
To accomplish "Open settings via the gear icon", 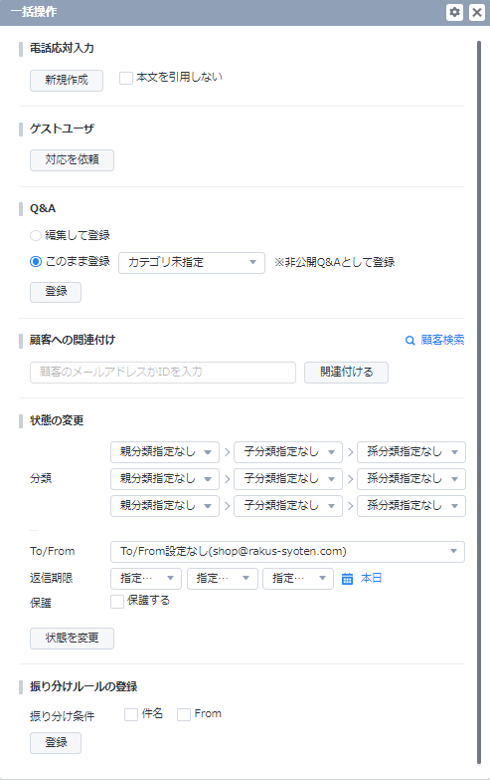I will (x=454, y=12).
